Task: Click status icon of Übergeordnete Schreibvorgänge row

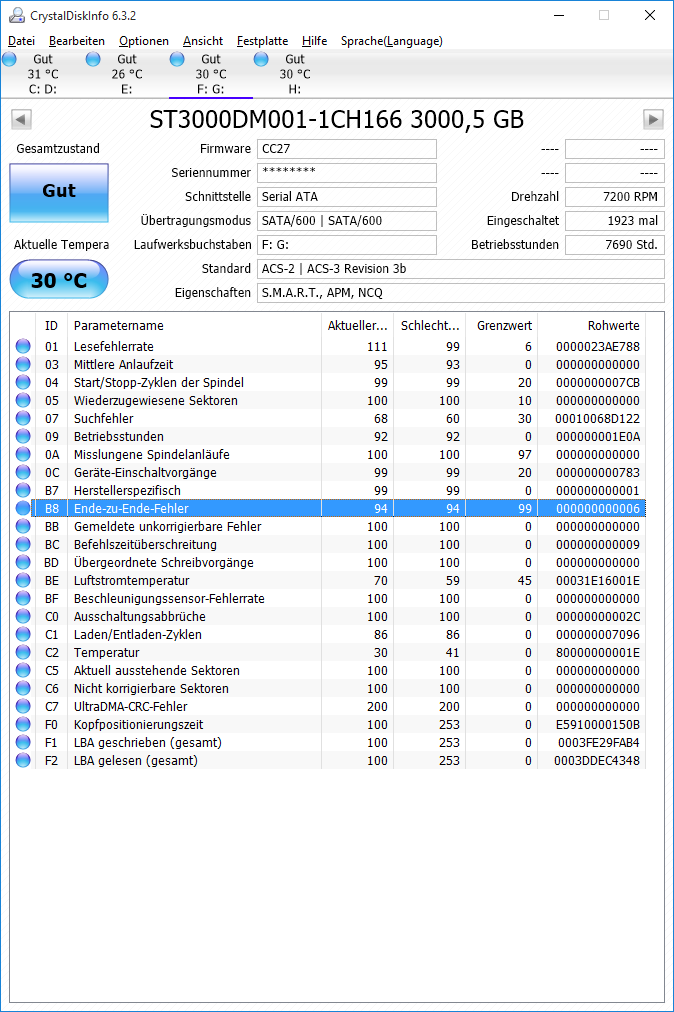Action: pyautogui.click(x=23, y=562)
